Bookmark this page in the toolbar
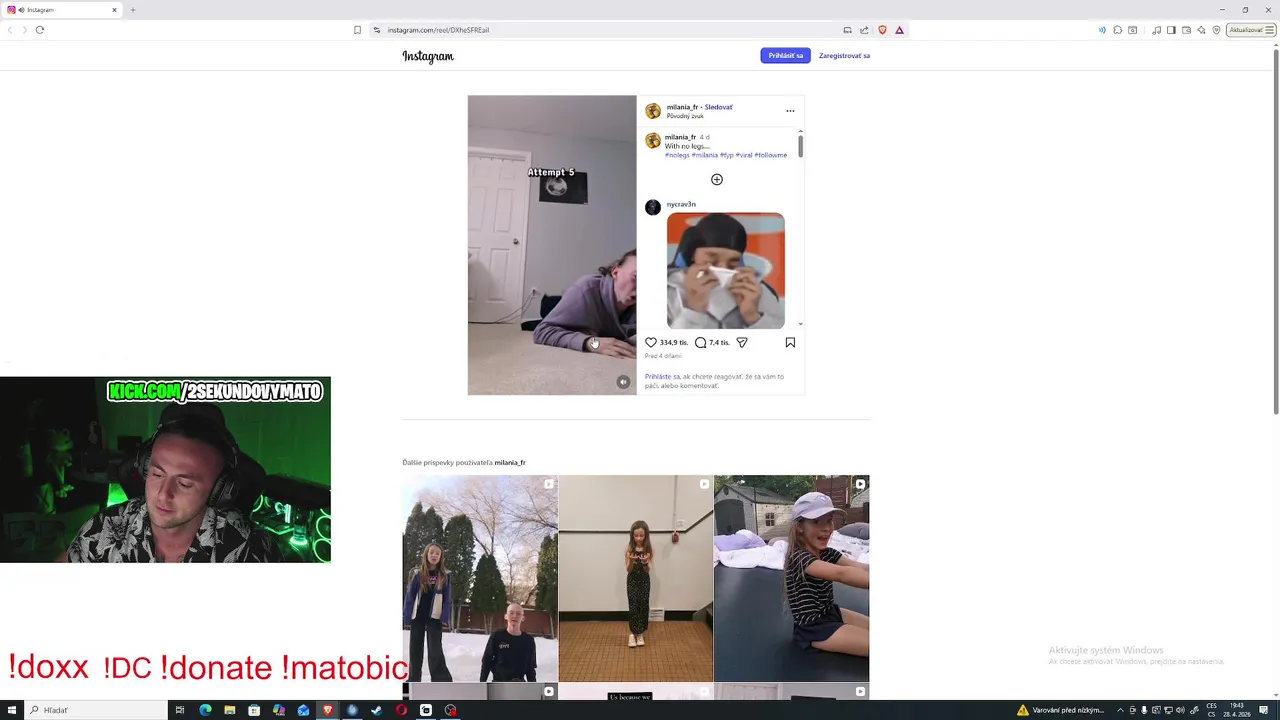This screenshot has height=720, width=1280. point(357,30)
